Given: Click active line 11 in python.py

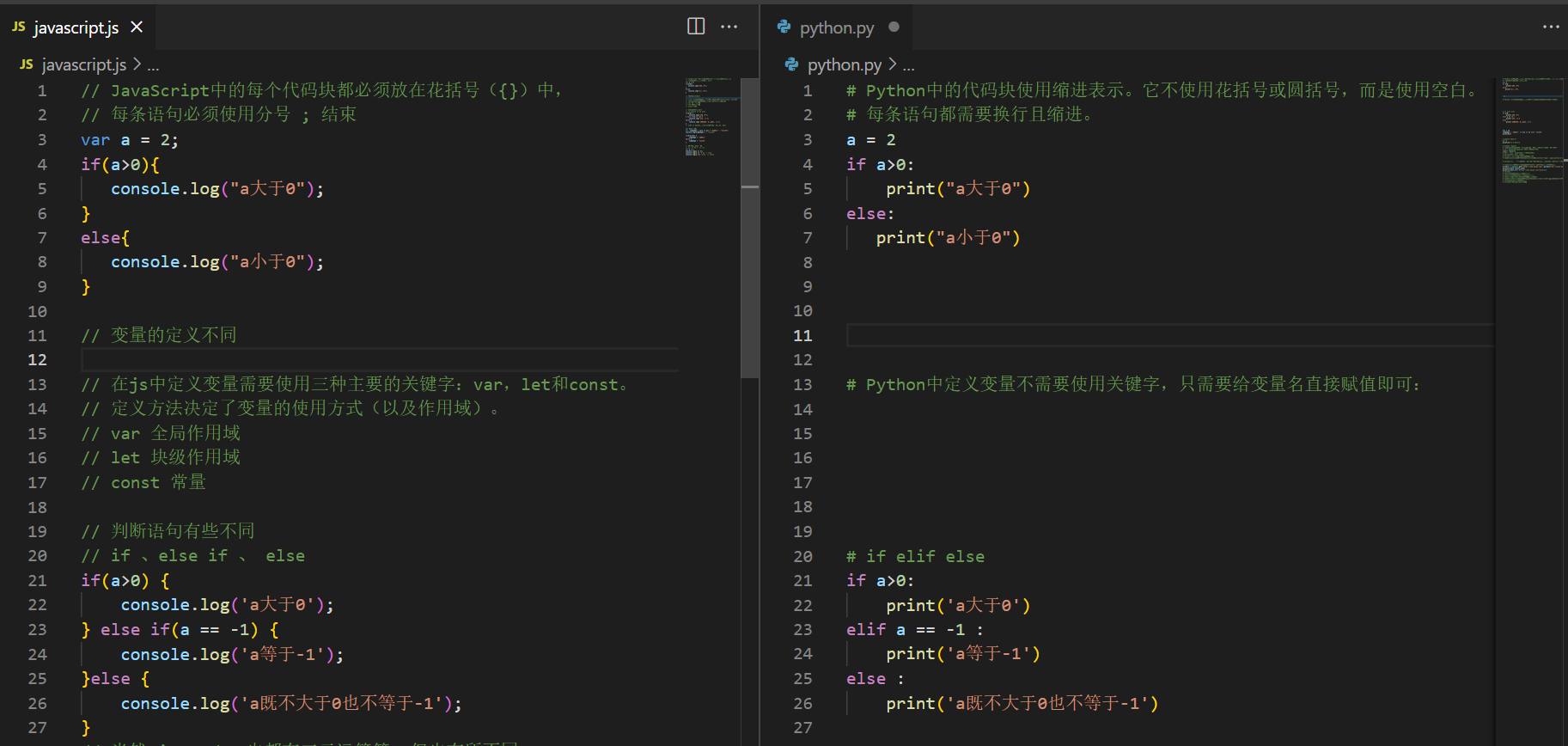Looking at the screenshot, I should point(1170,335).
